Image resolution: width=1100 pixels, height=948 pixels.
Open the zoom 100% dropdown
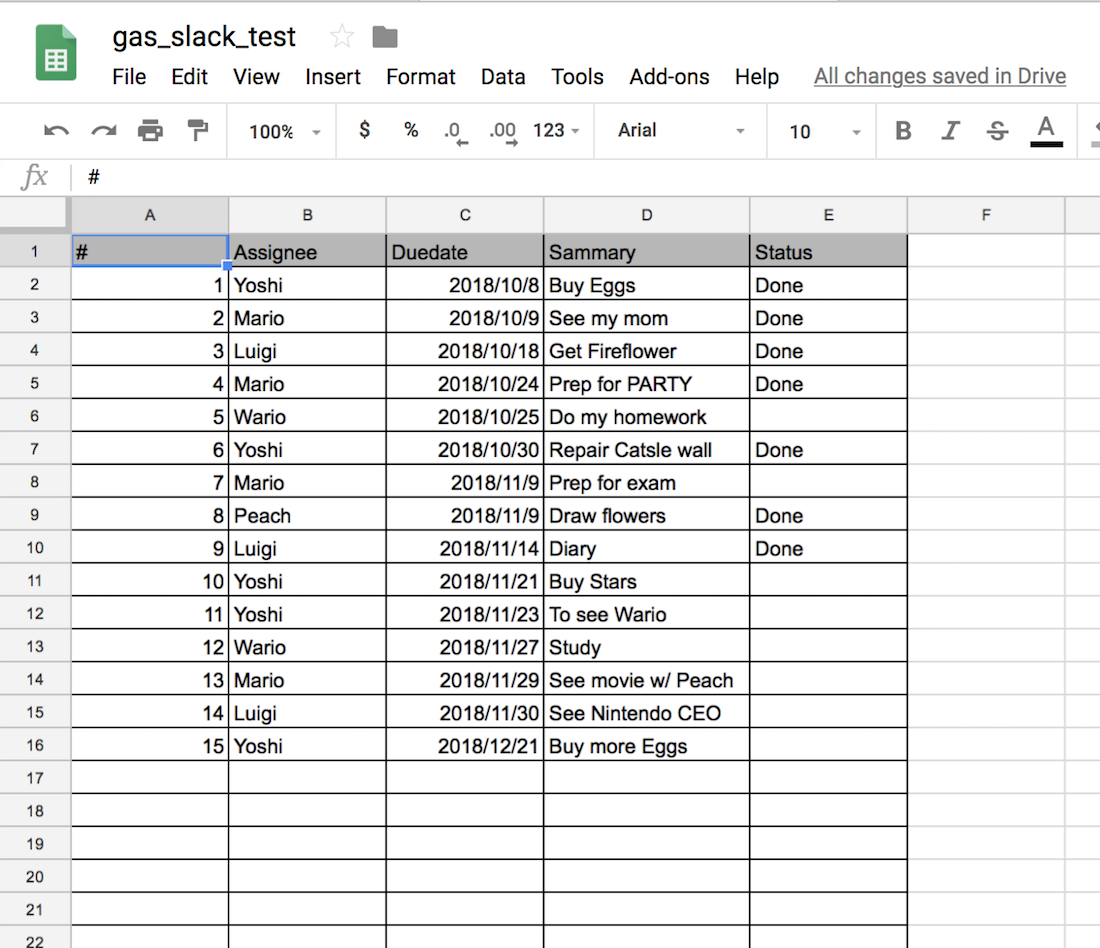pos(285,132)
